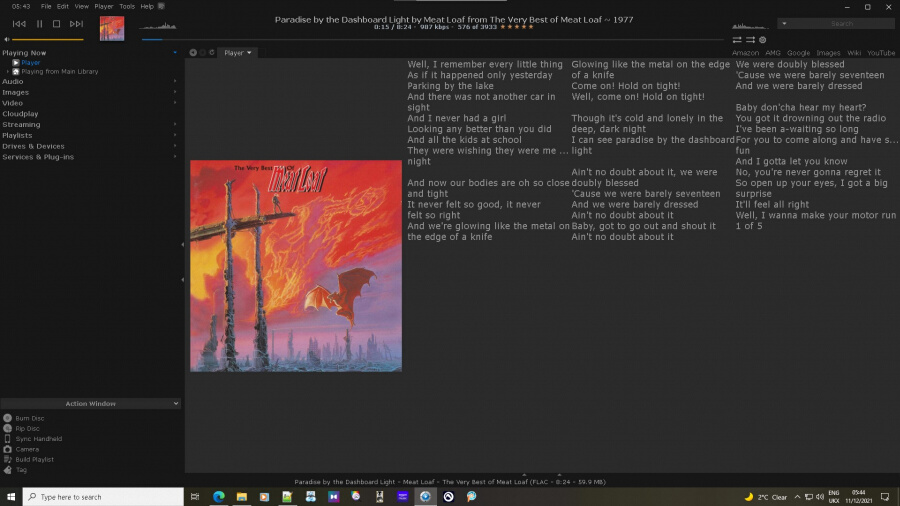Viewport: 900px width, 506px height.
Task: Set the five-star rating
Action: coord(517,27)
